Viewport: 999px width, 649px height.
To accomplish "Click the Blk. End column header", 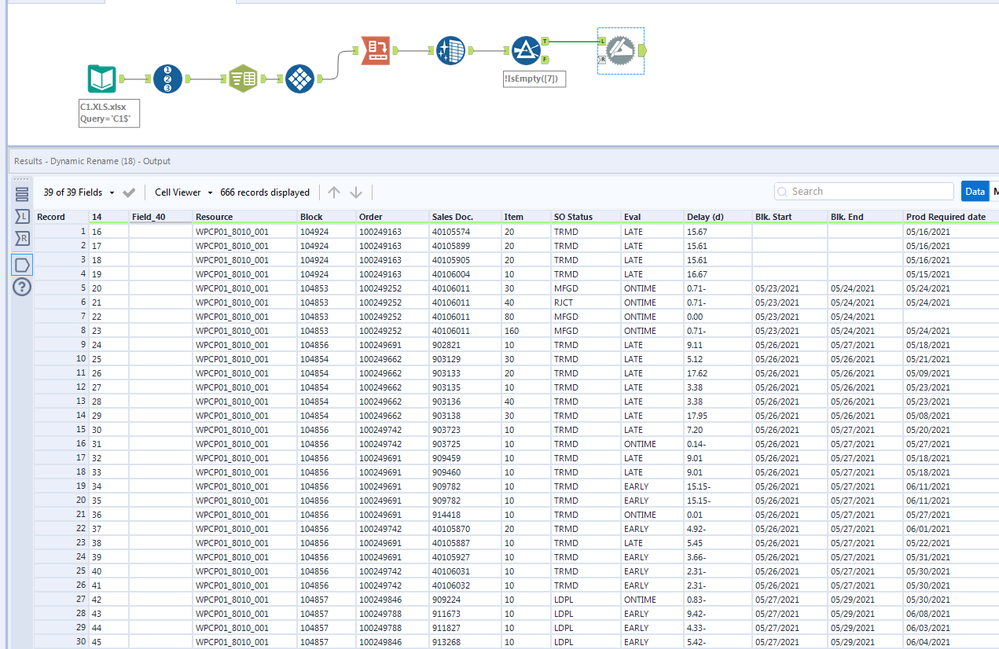I will [x=865, y=217].
